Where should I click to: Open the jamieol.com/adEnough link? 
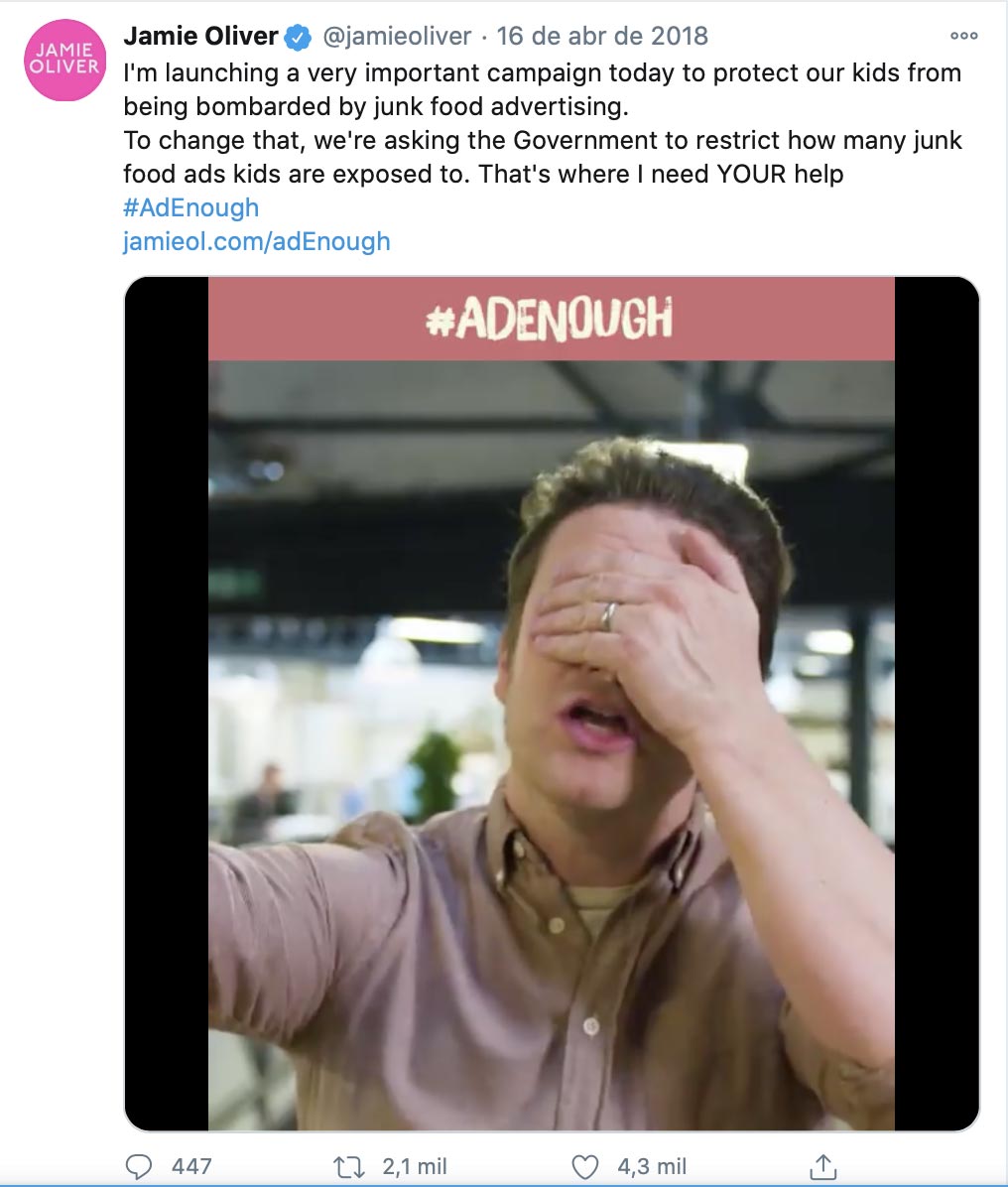coord(257,241)
